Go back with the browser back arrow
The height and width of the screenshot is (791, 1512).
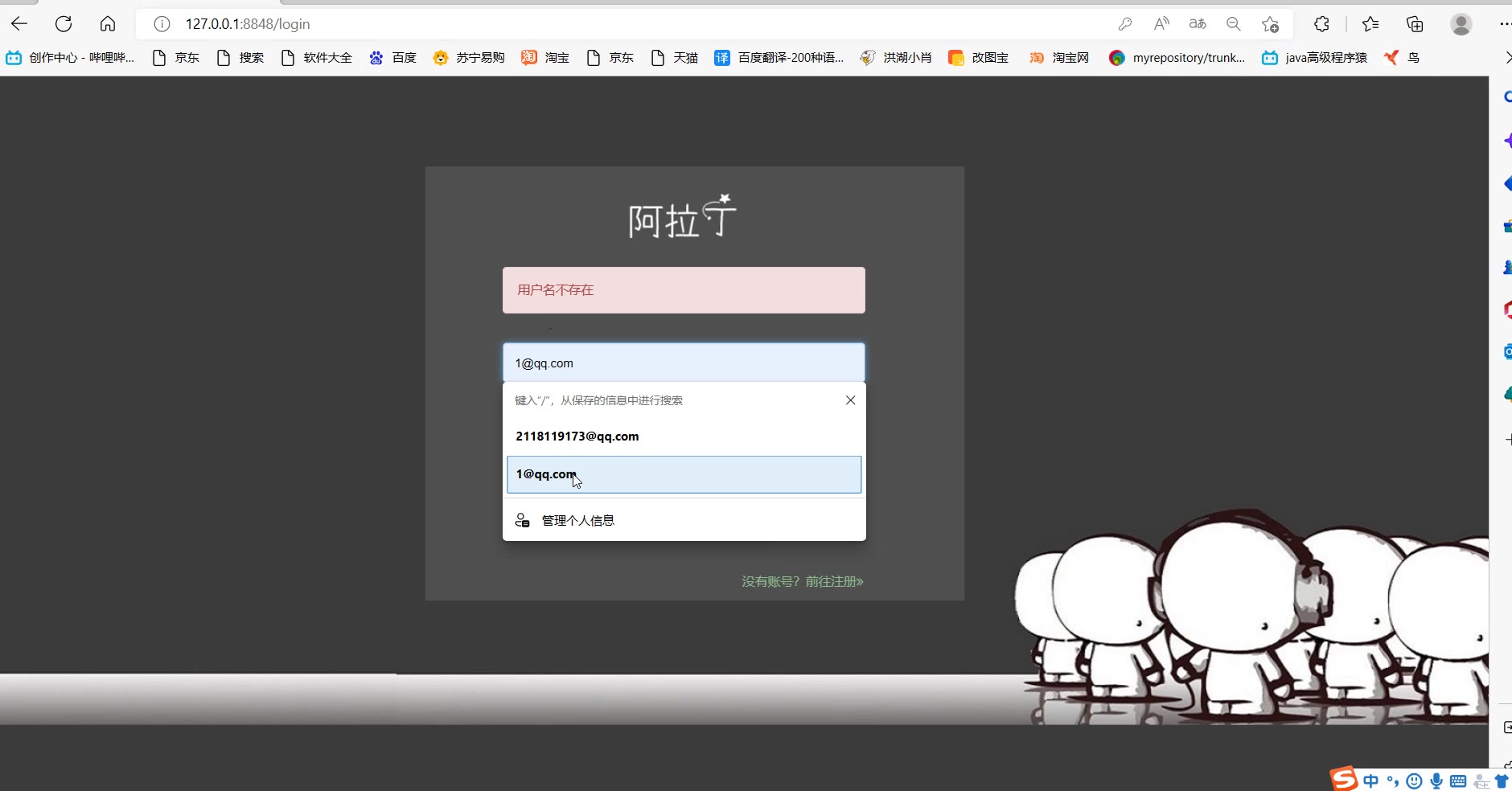pos(19,24)
